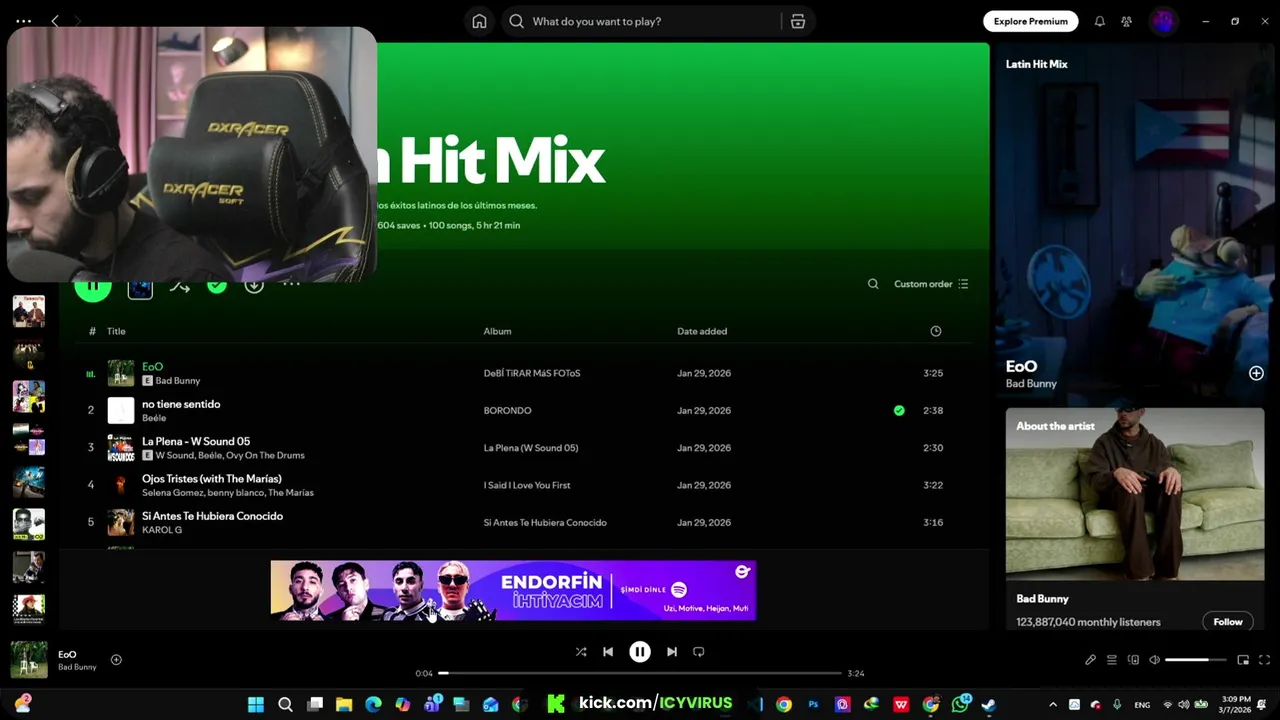Toggle smart shuffle for the playlist

179,286
